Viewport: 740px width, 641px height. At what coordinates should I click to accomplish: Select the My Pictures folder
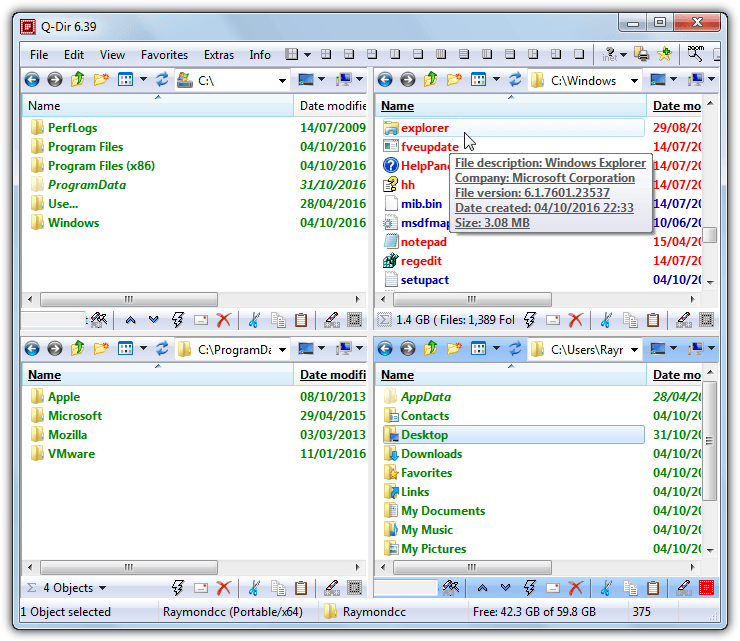click(433, 548)
